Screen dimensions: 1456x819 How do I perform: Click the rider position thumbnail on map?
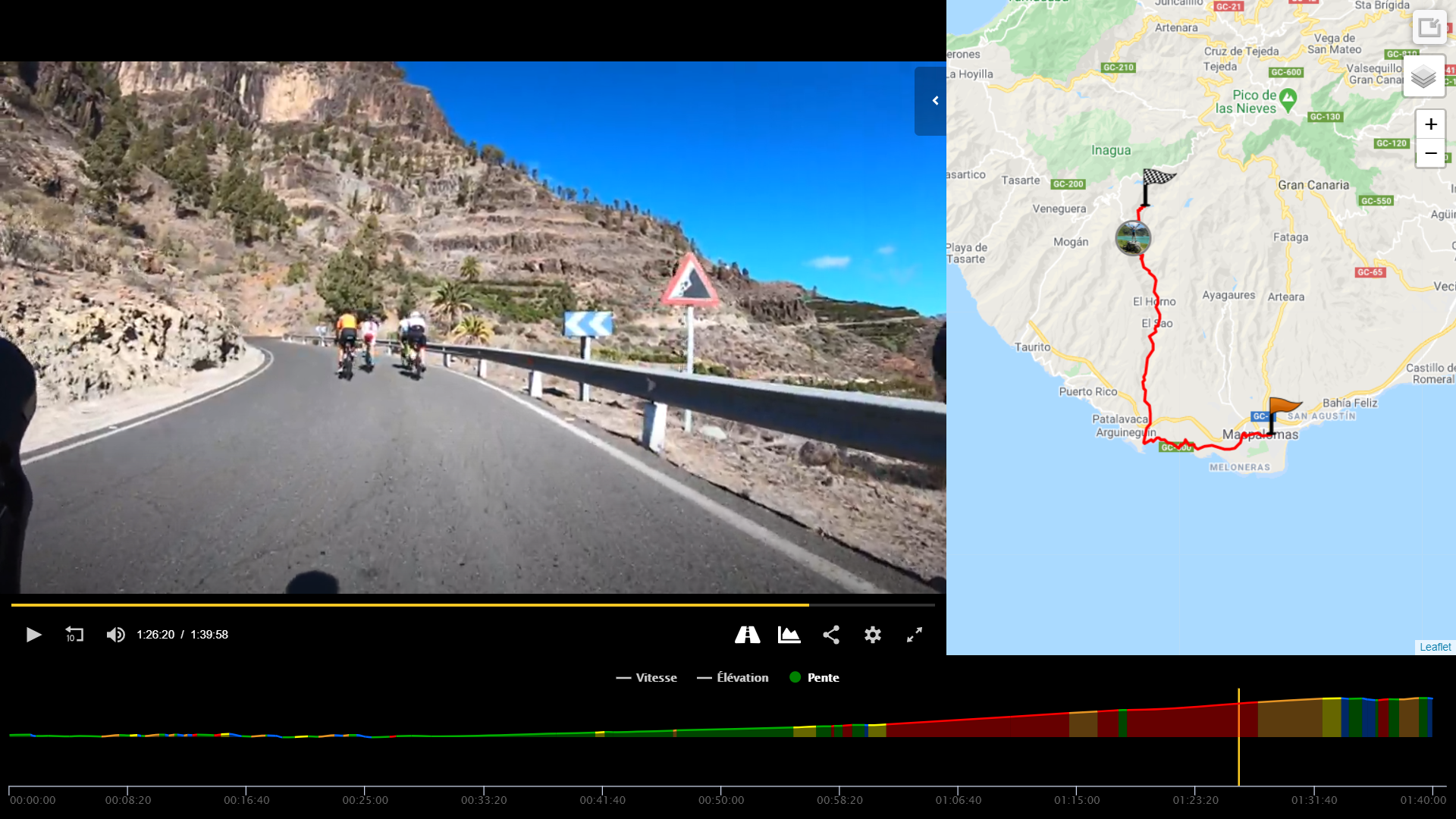click(x=1133, y=238)
